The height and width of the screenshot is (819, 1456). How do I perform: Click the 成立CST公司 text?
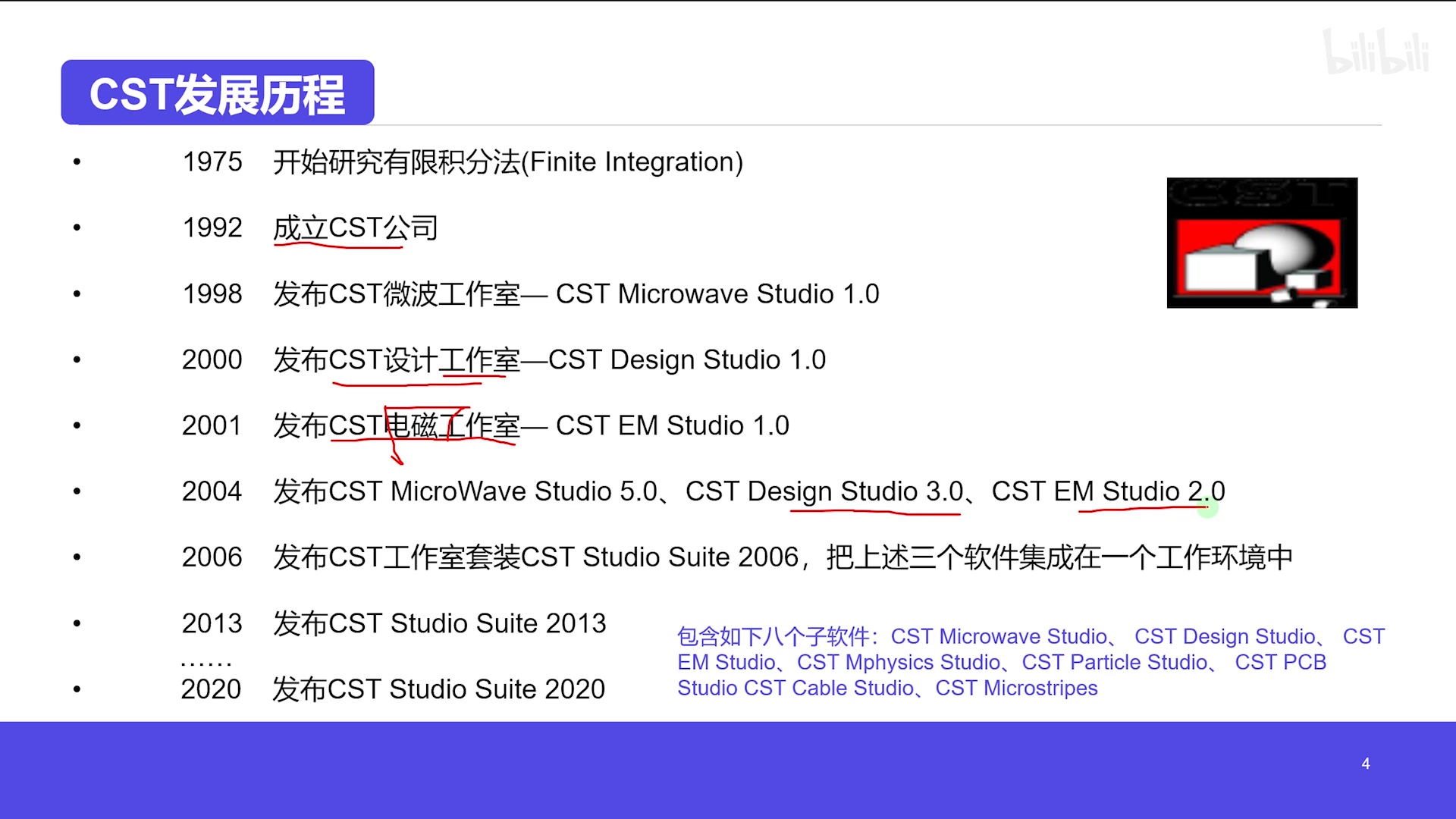356,227
